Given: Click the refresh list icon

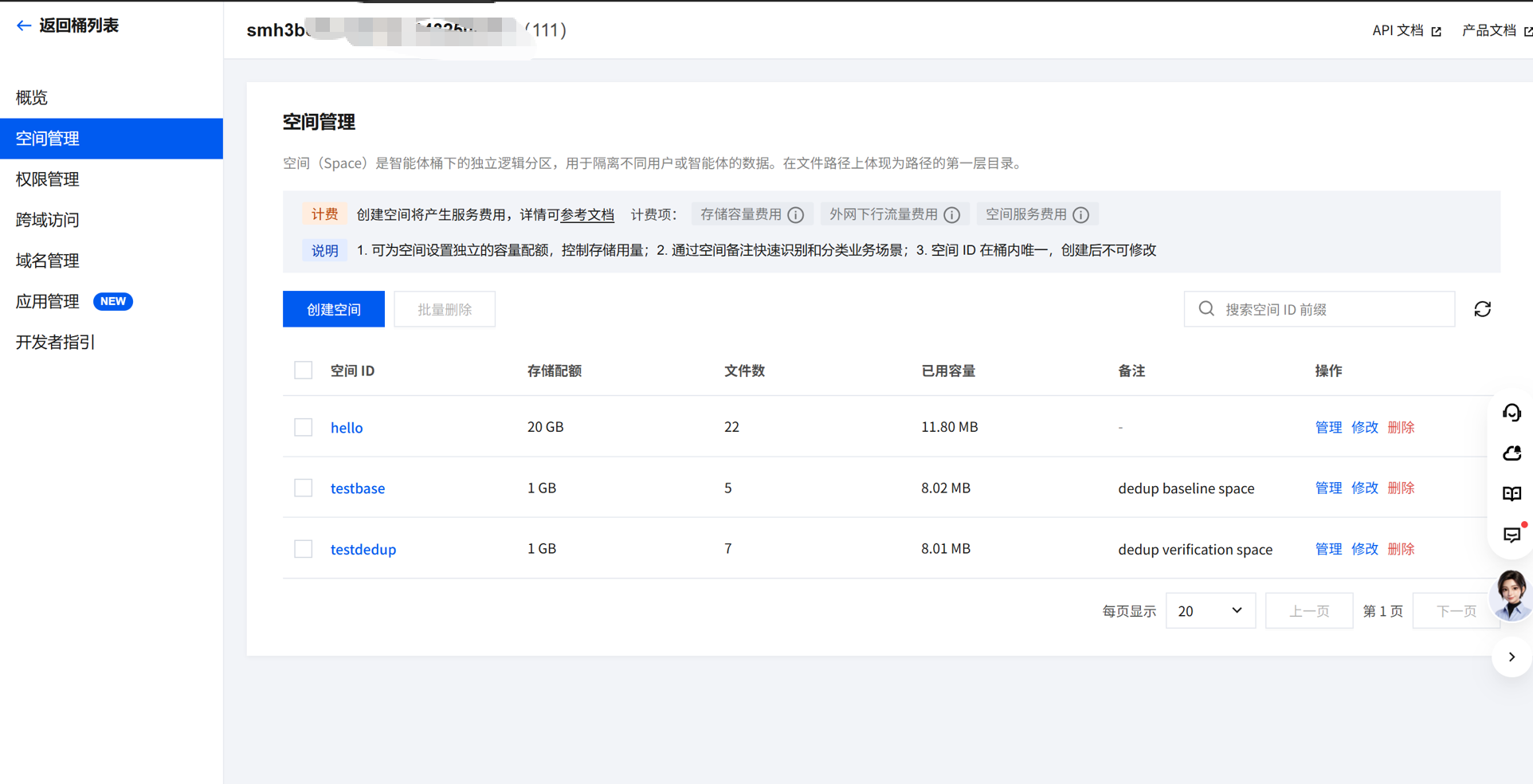Looking at the screenshot, I should pos(1482,309).
